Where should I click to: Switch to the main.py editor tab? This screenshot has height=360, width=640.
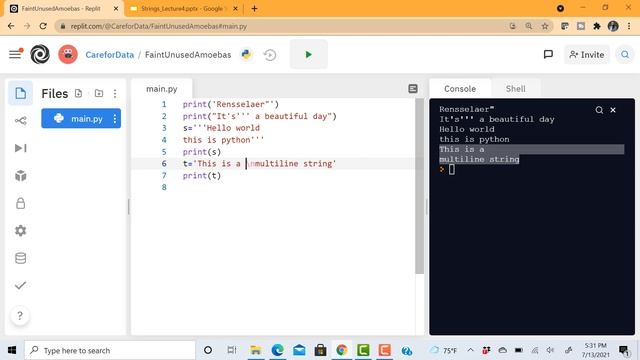(162, 89)
